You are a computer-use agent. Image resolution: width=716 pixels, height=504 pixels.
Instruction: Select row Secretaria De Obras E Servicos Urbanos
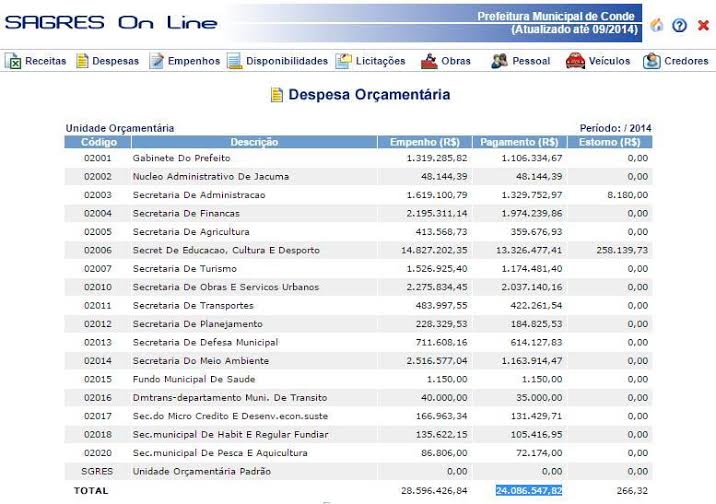(x=358, y=287)
